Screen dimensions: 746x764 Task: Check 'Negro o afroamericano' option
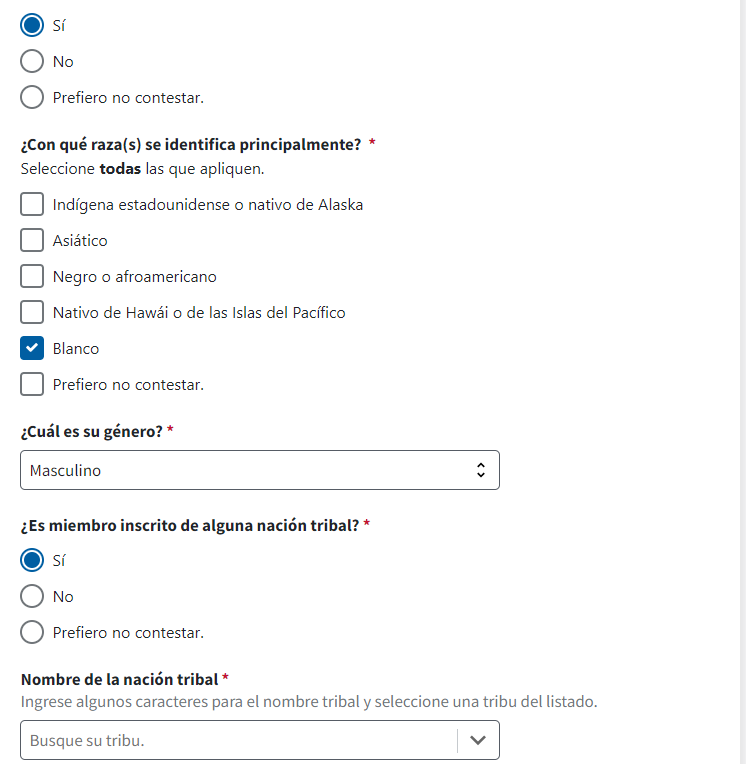coord(32,276)
